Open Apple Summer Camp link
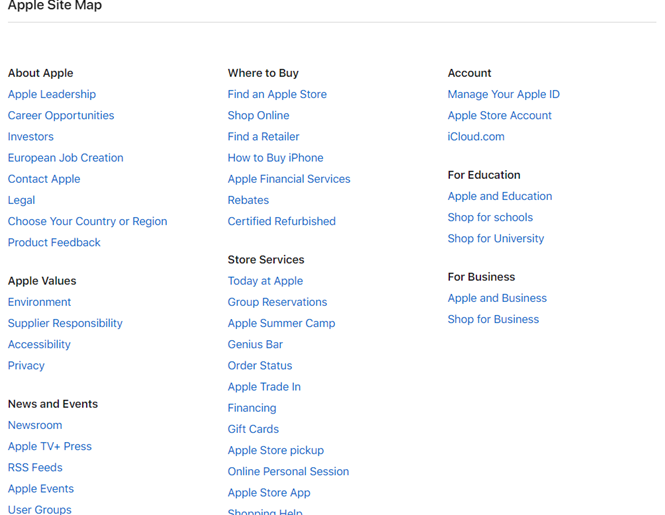Screen dimensions: 665x515 (282, 323)
